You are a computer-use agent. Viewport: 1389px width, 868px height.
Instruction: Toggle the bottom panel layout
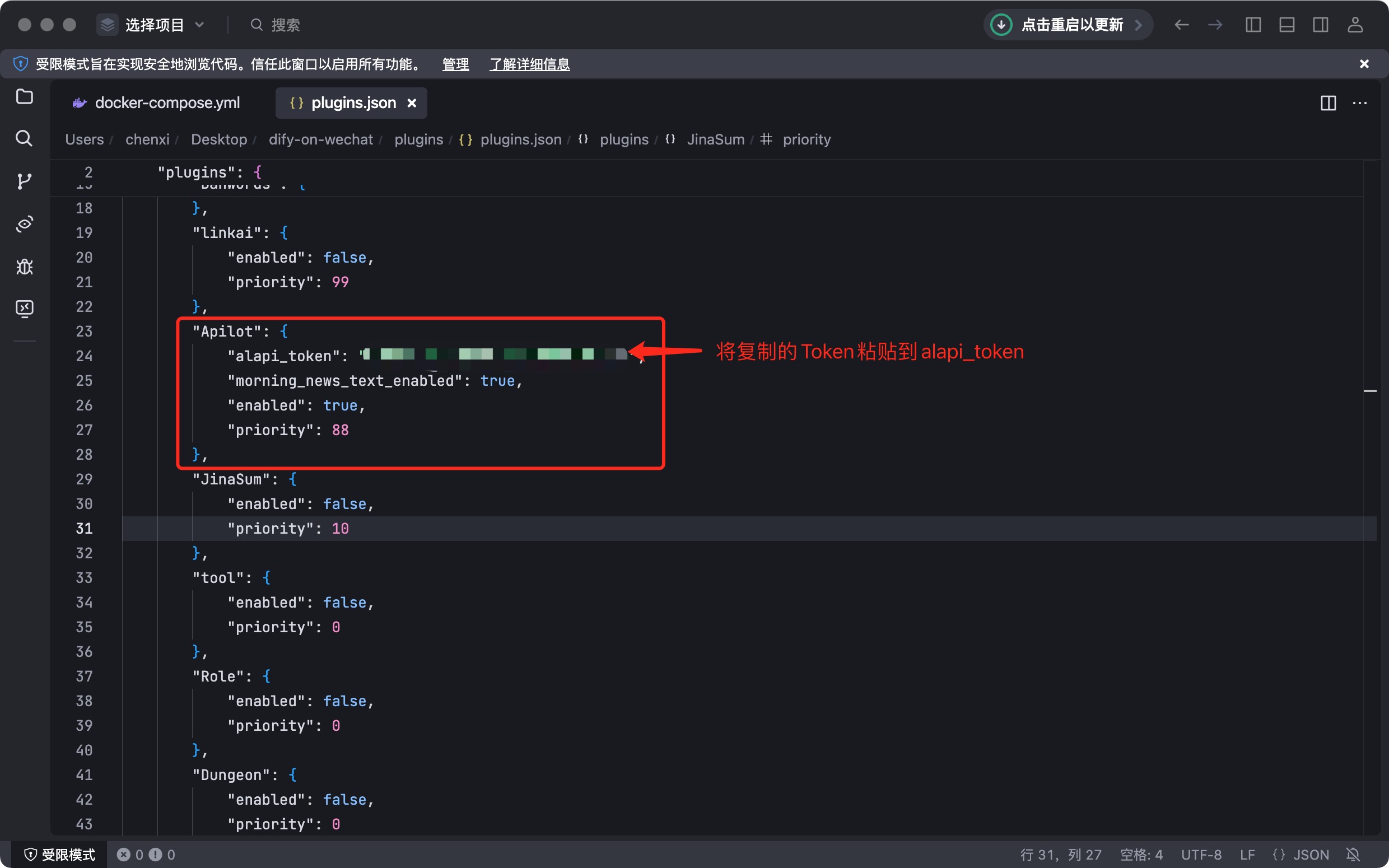coord(1287,25)
